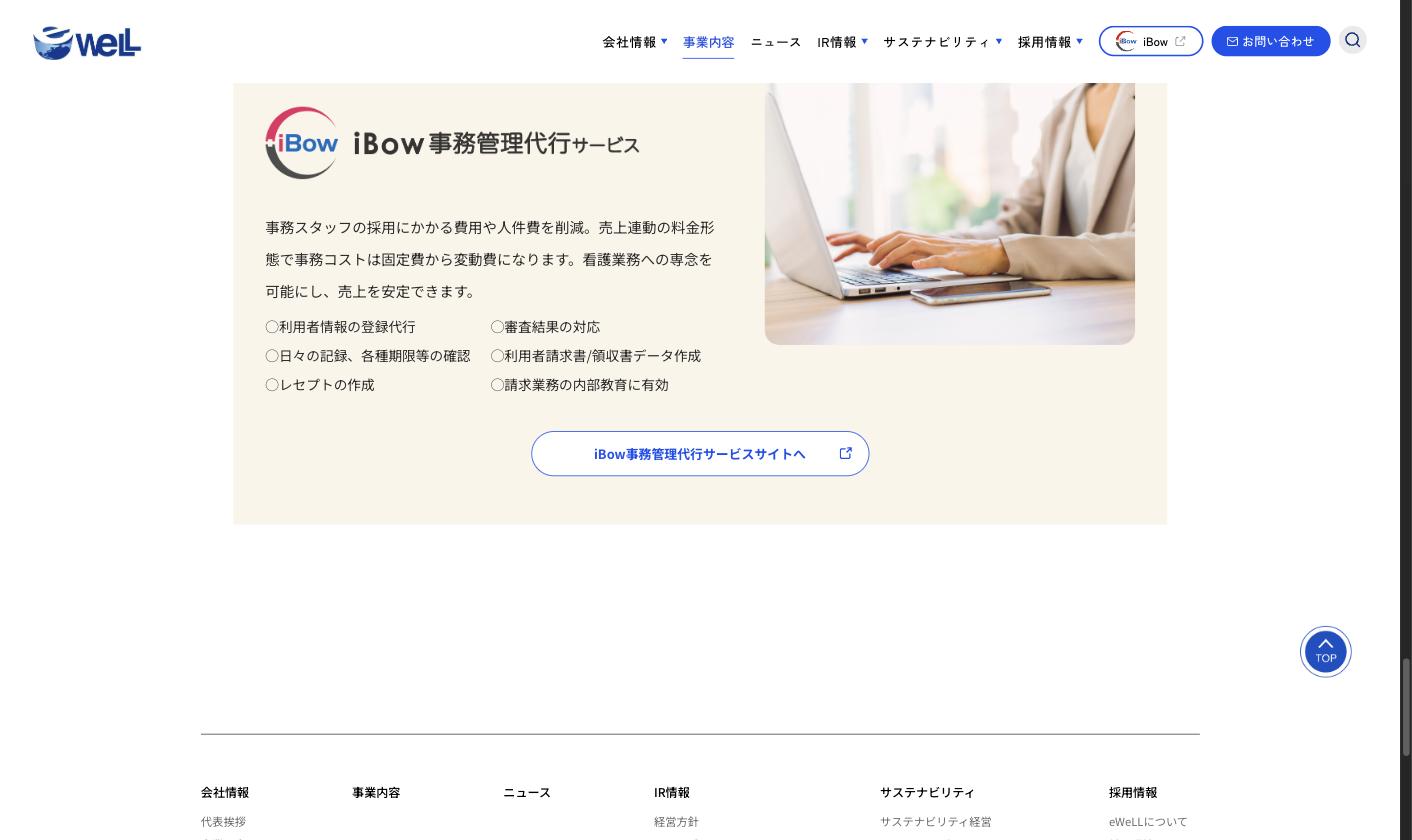The image size is (1412, 840).
Task: Open サステナビリティ in the top navigation
Action: 936,42
